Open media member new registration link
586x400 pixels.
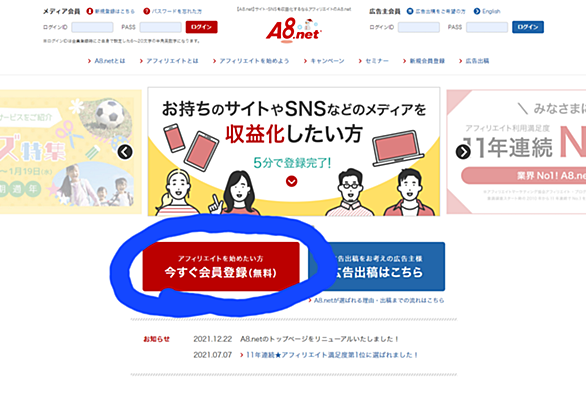(111, 11)
